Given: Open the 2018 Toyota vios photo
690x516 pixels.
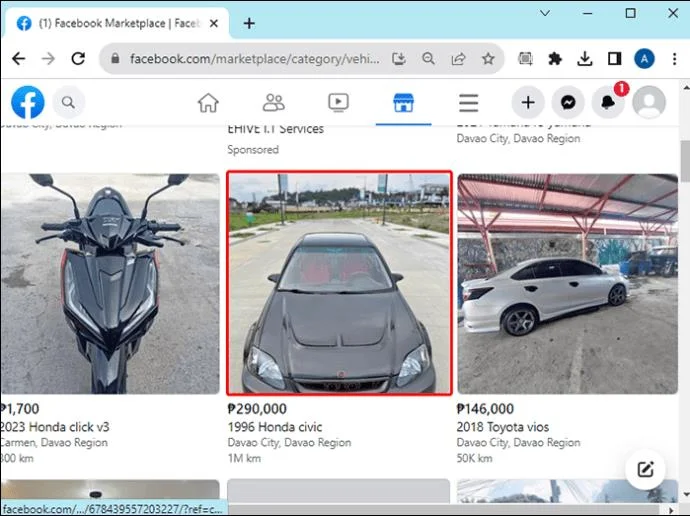Looking at the screenshot, I should point(567,283).
